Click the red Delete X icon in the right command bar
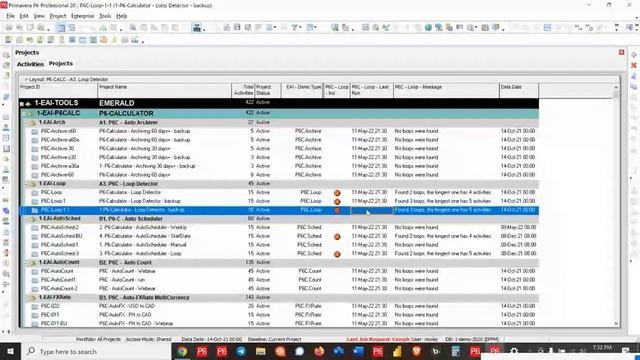The image size is (640, 360). pos(633,65)
